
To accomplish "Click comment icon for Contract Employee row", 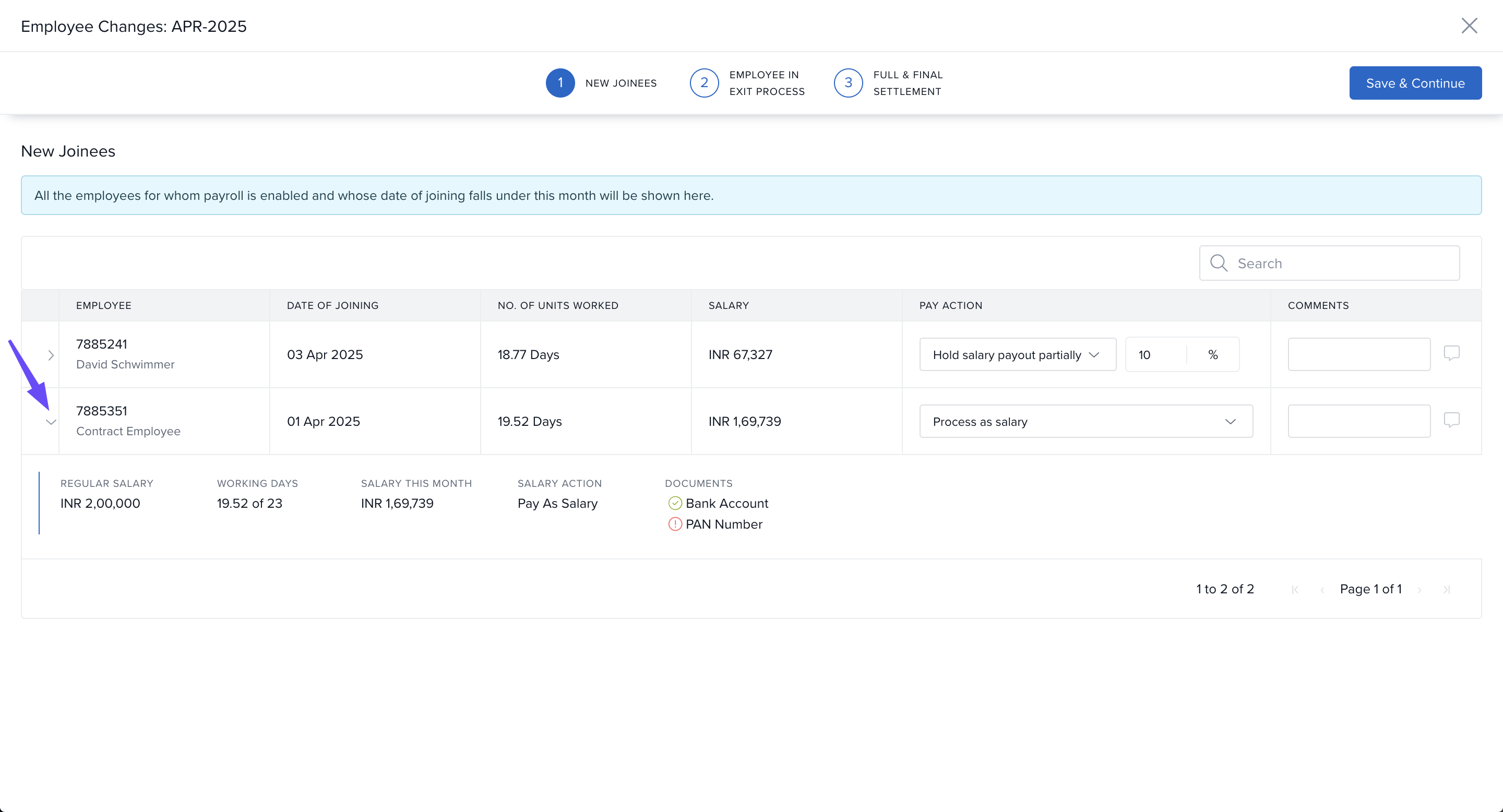I will (1451, 420).
